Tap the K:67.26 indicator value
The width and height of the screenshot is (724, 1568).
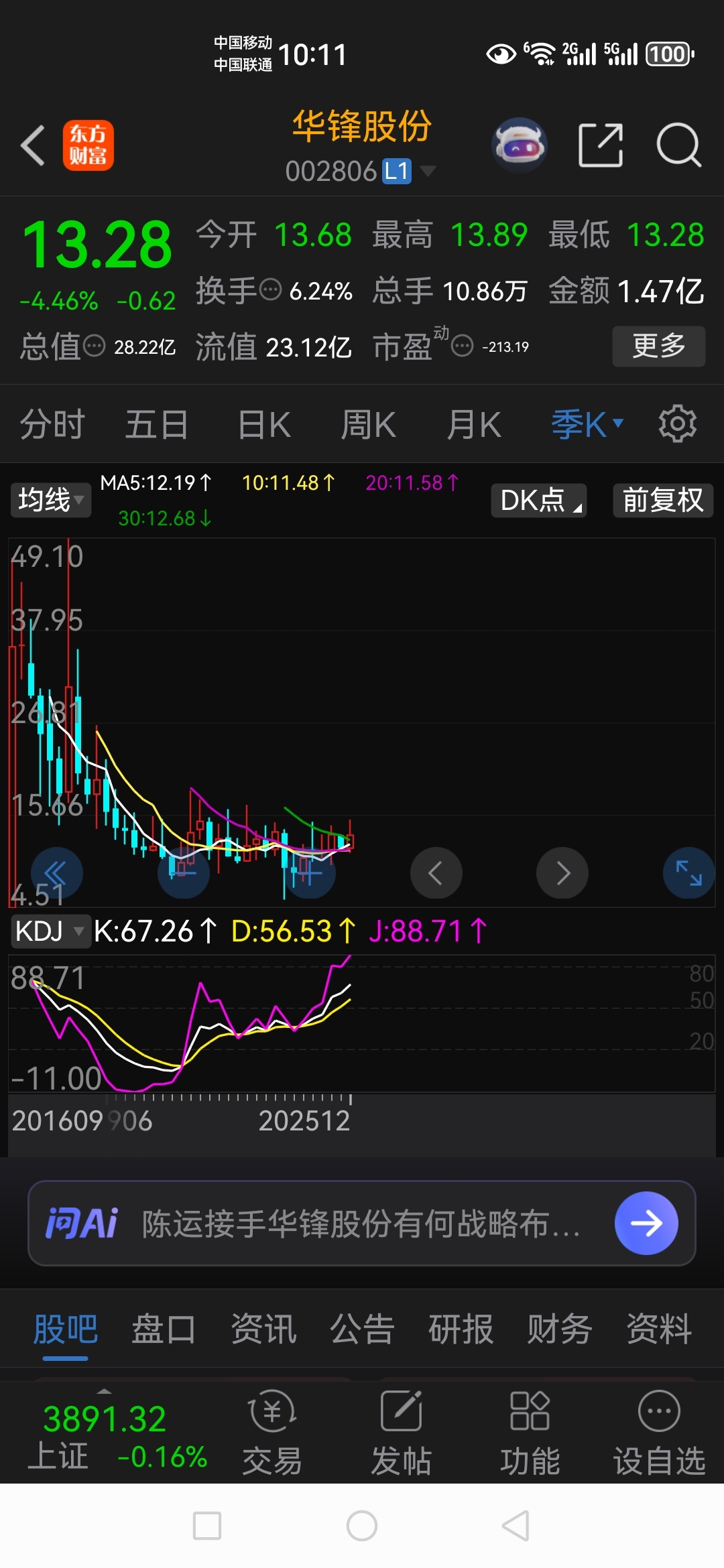[x=156, y=931]
